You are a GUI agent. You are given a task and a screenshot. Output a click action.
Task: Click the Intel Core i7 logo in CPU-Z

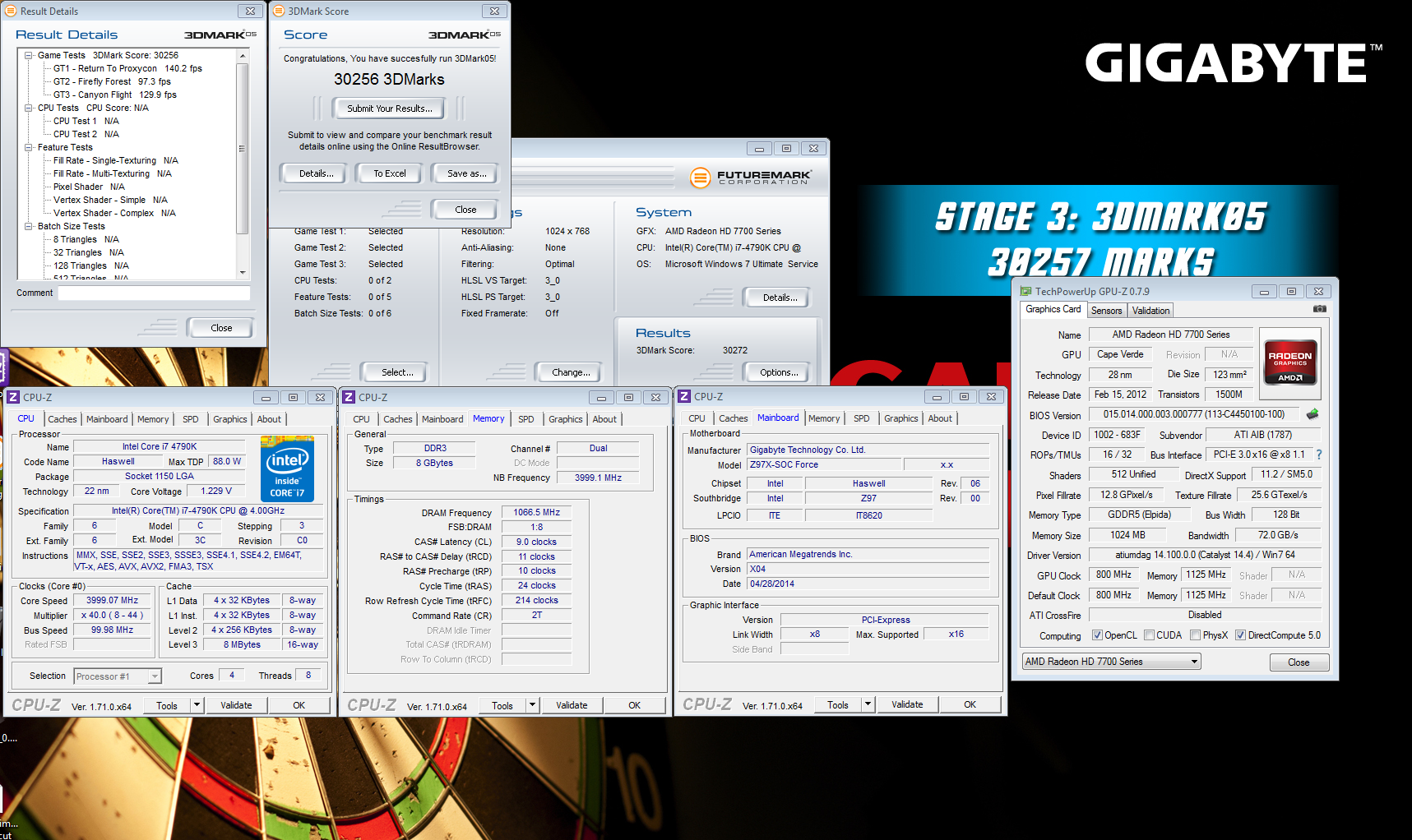287,468
